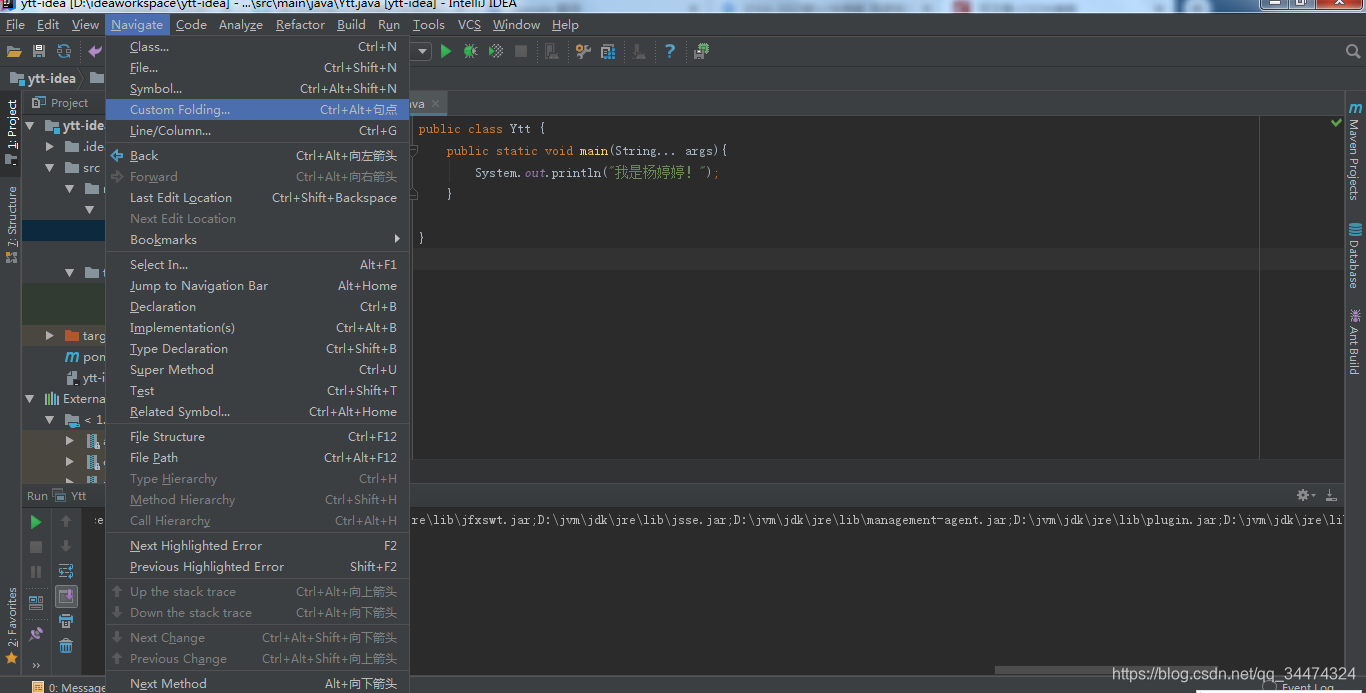Click the blue Help question mark icon
Image resolution: width=1366 pixels, height=693 pixels.
point(670,51)
